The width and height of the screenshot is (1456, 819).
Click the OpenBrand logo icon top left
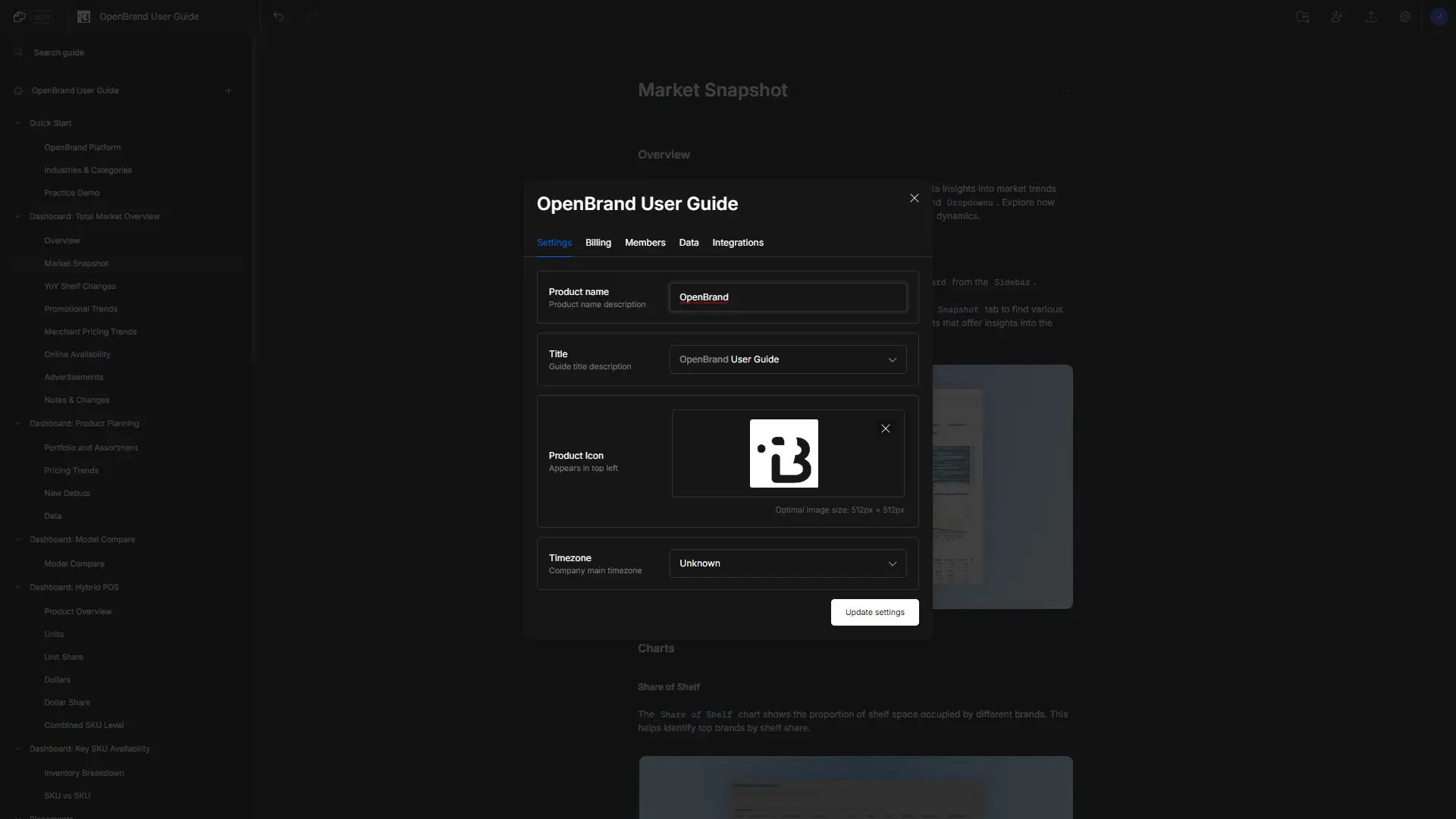[83, 16]
